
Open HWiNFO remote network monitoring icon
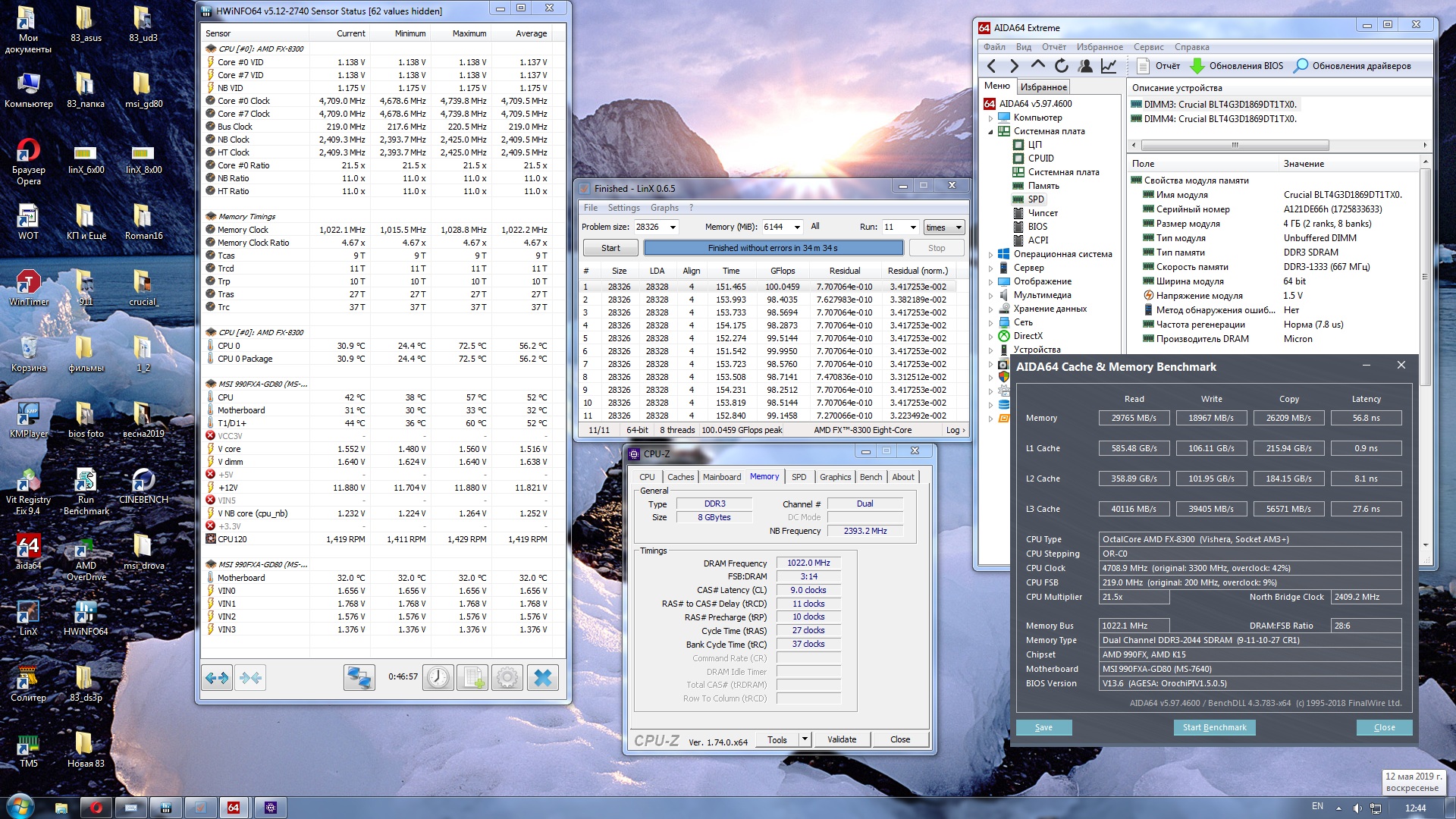(x=359, y=677)
